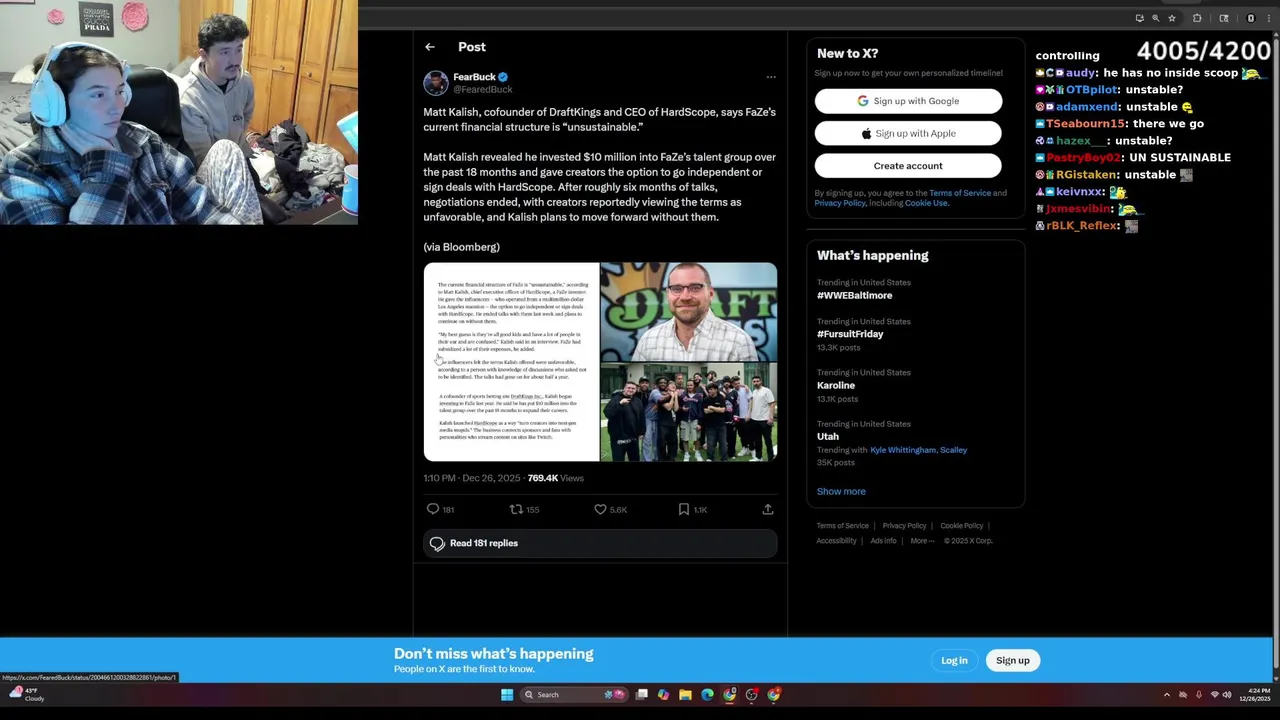
Task: Open Matt Kalish portrait photo
Action: click(x=689, y=311)
